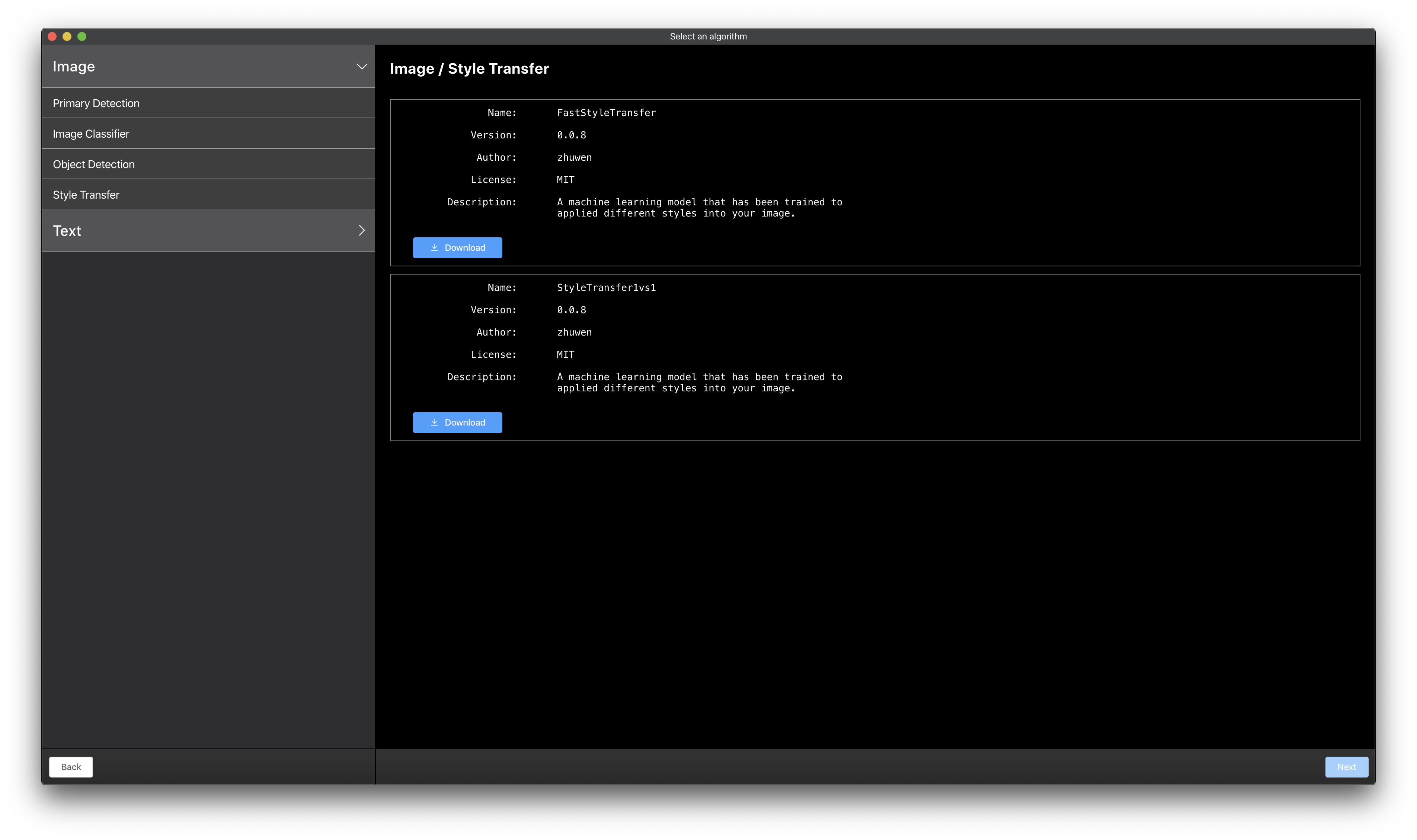Select Primary Detection in the sidebar

96,103
